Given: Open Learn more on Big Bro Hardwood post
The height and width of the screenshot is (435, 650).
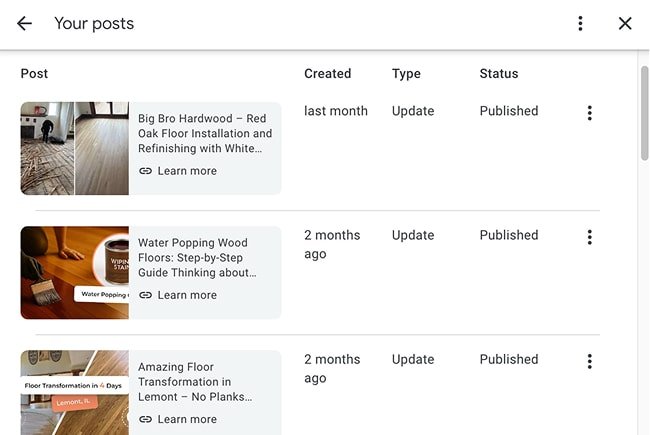Looking at the screenshot, I should (x=187, y=171).
